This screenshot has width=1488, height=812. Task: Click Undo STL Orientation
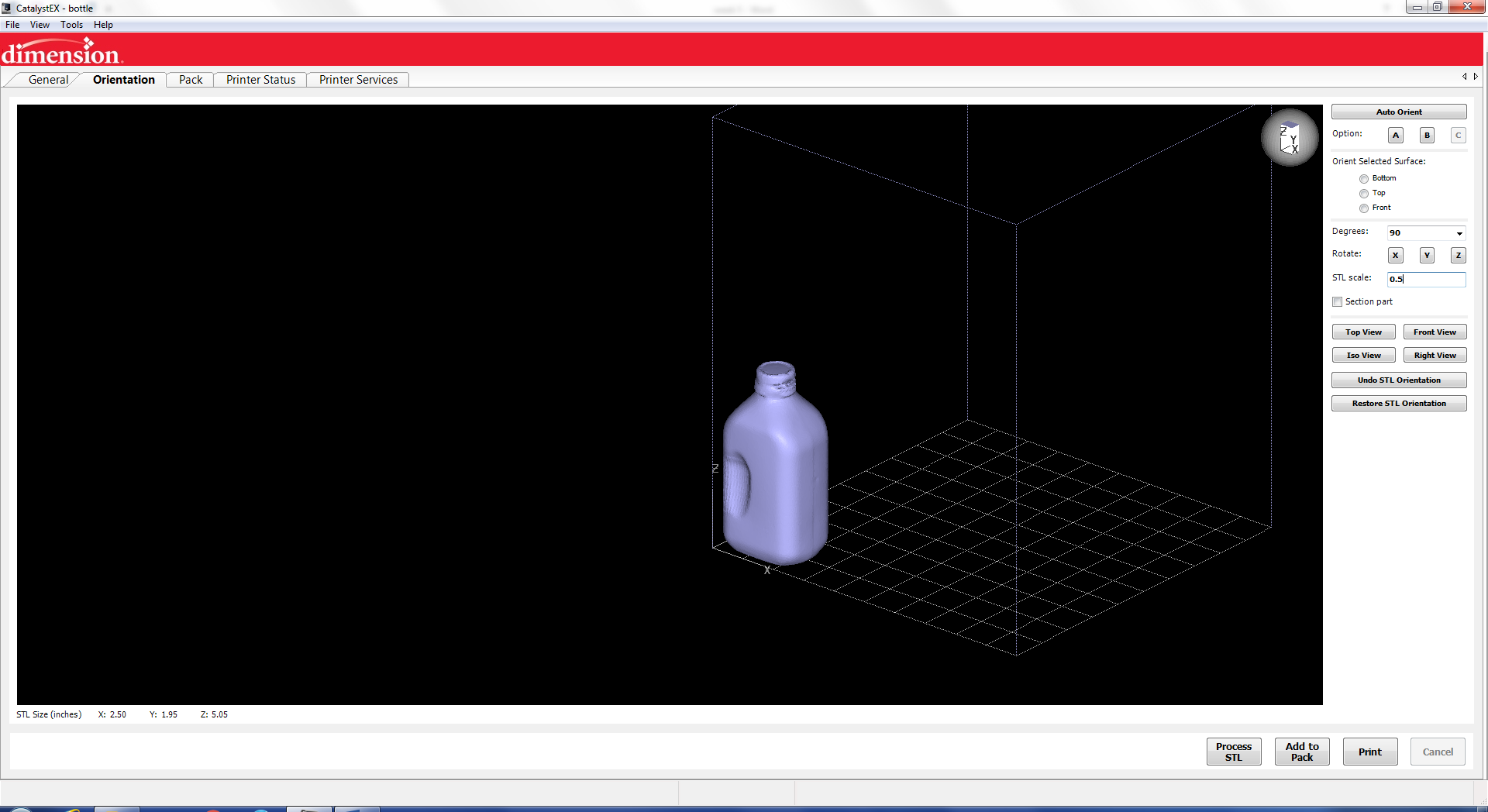pos(1399,380)
